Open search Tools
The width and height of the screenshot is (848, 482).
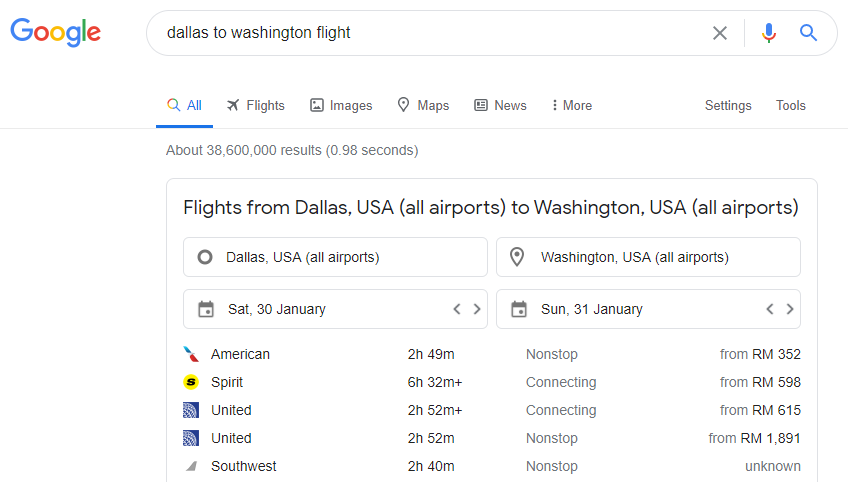pos(791,105)
